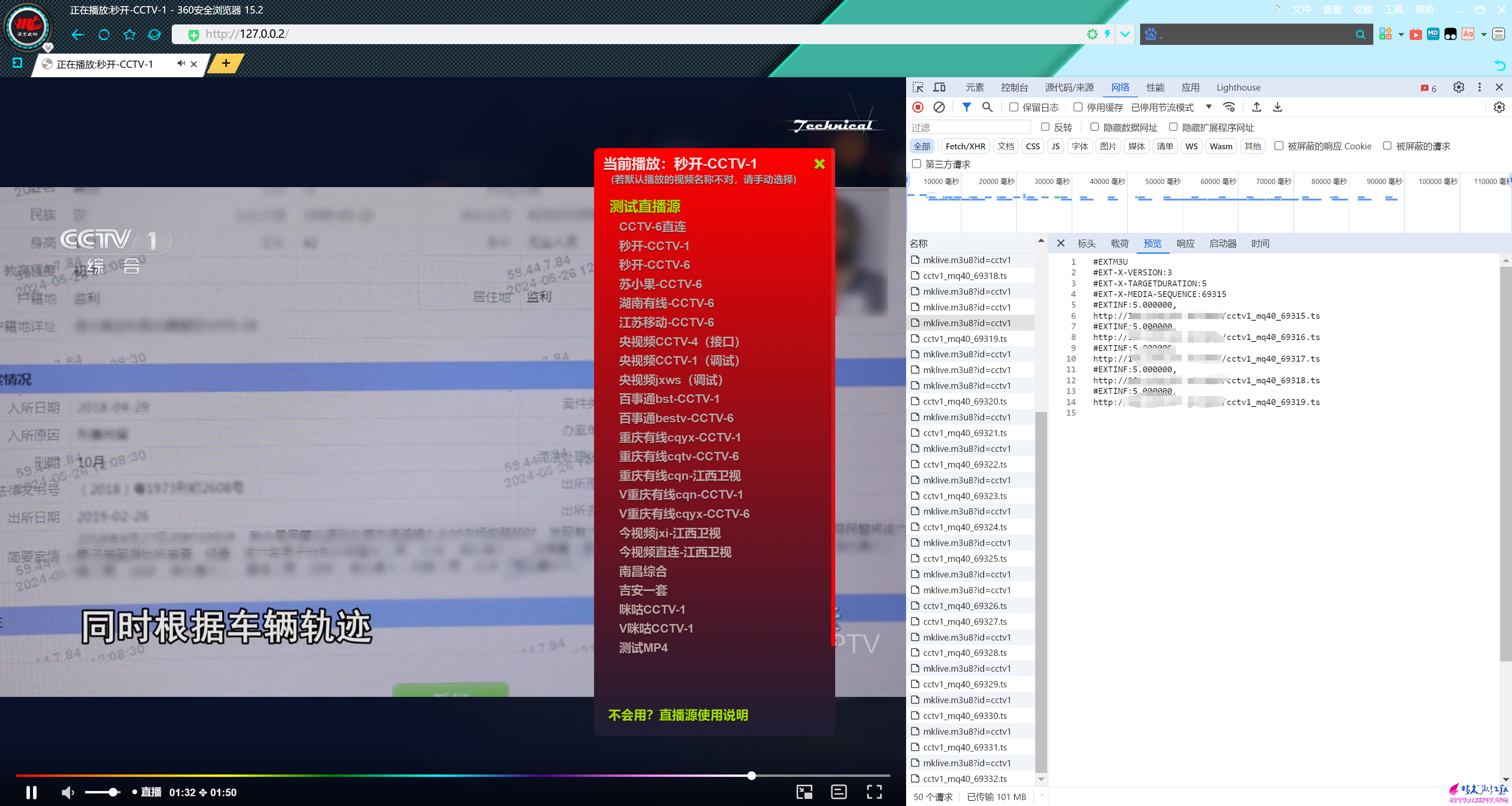This screenshot has height=806, width=1512.
Task: Check 隐藏数据网址 option
Action: [x=1094, y=127]
